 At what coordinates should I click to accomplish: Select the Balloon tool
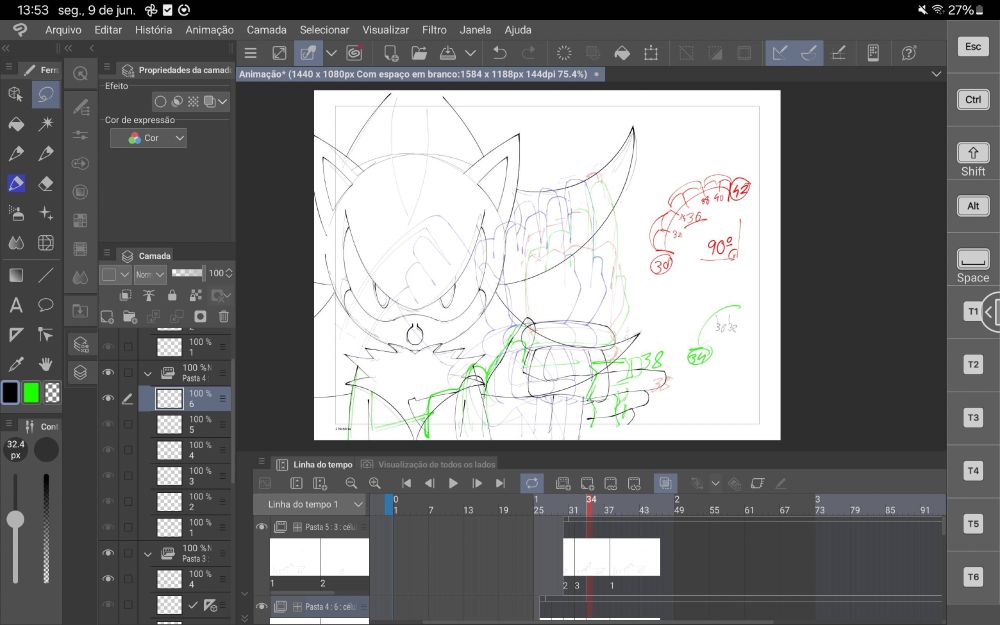click(x=45, y=305)
